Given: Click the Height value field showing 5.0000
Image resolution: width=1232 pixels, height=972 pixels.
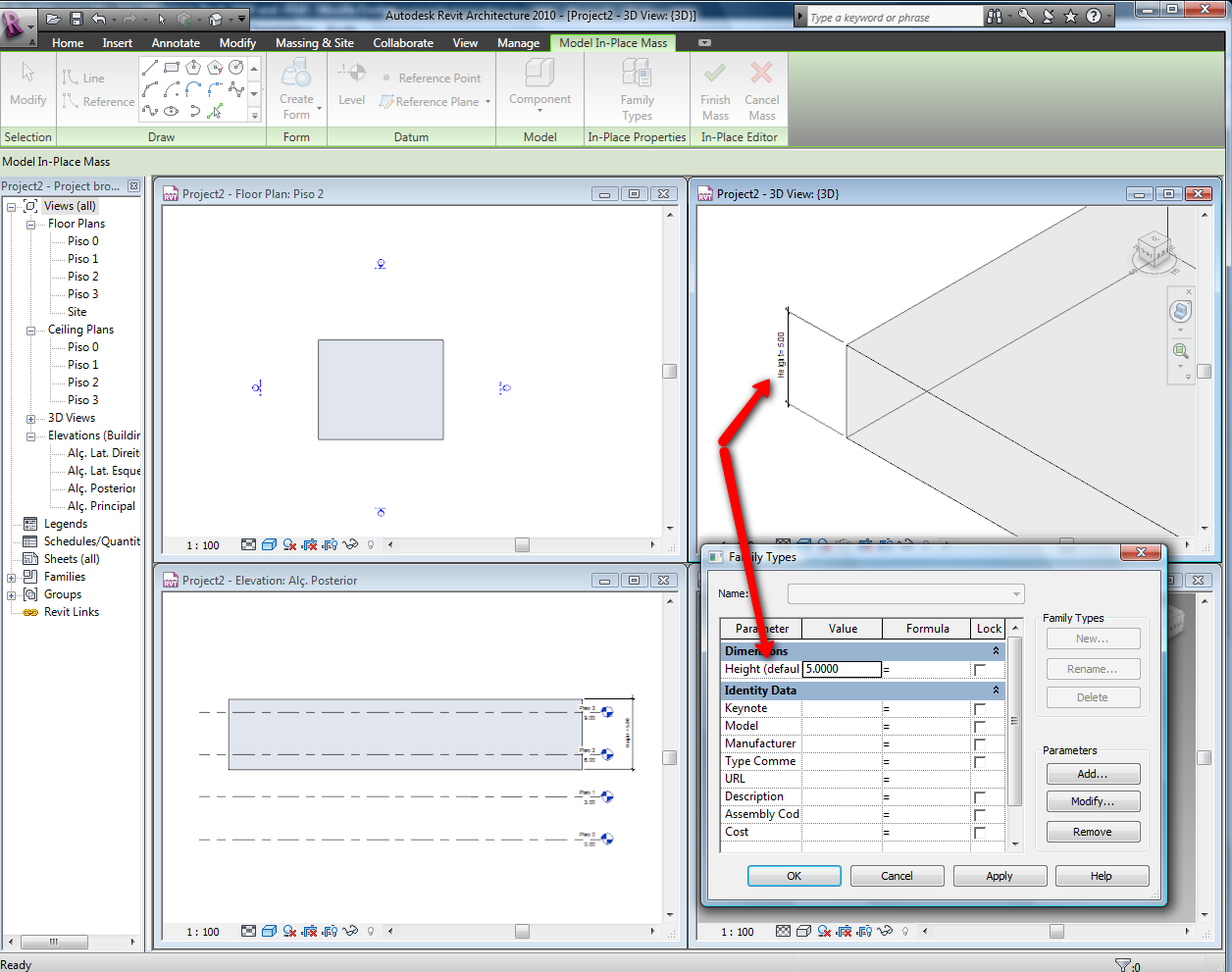Looking at the screenshot, I should point(842,669).
